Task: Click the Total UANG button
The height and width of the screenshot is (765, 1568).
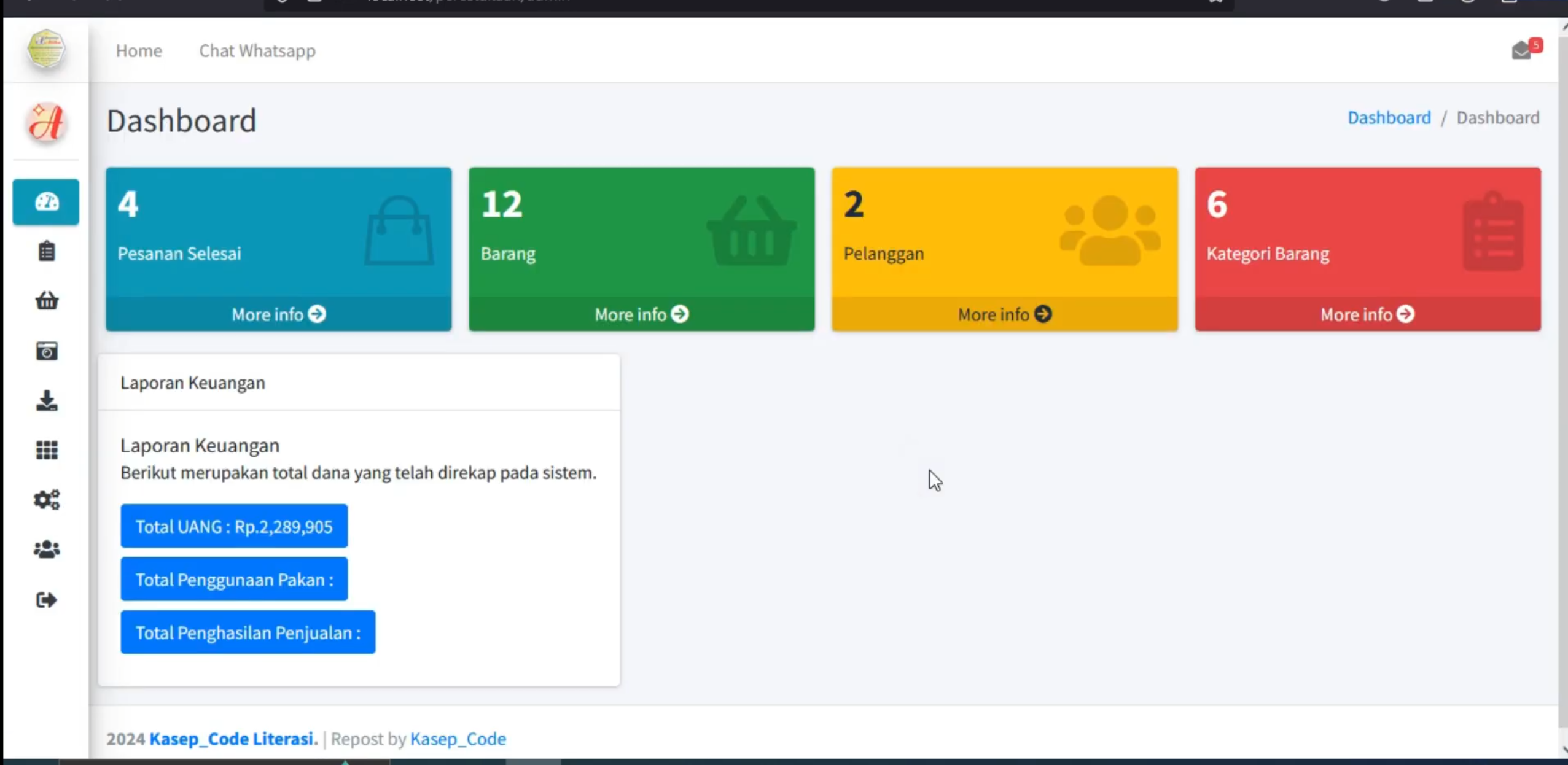Action: point(234,526)
